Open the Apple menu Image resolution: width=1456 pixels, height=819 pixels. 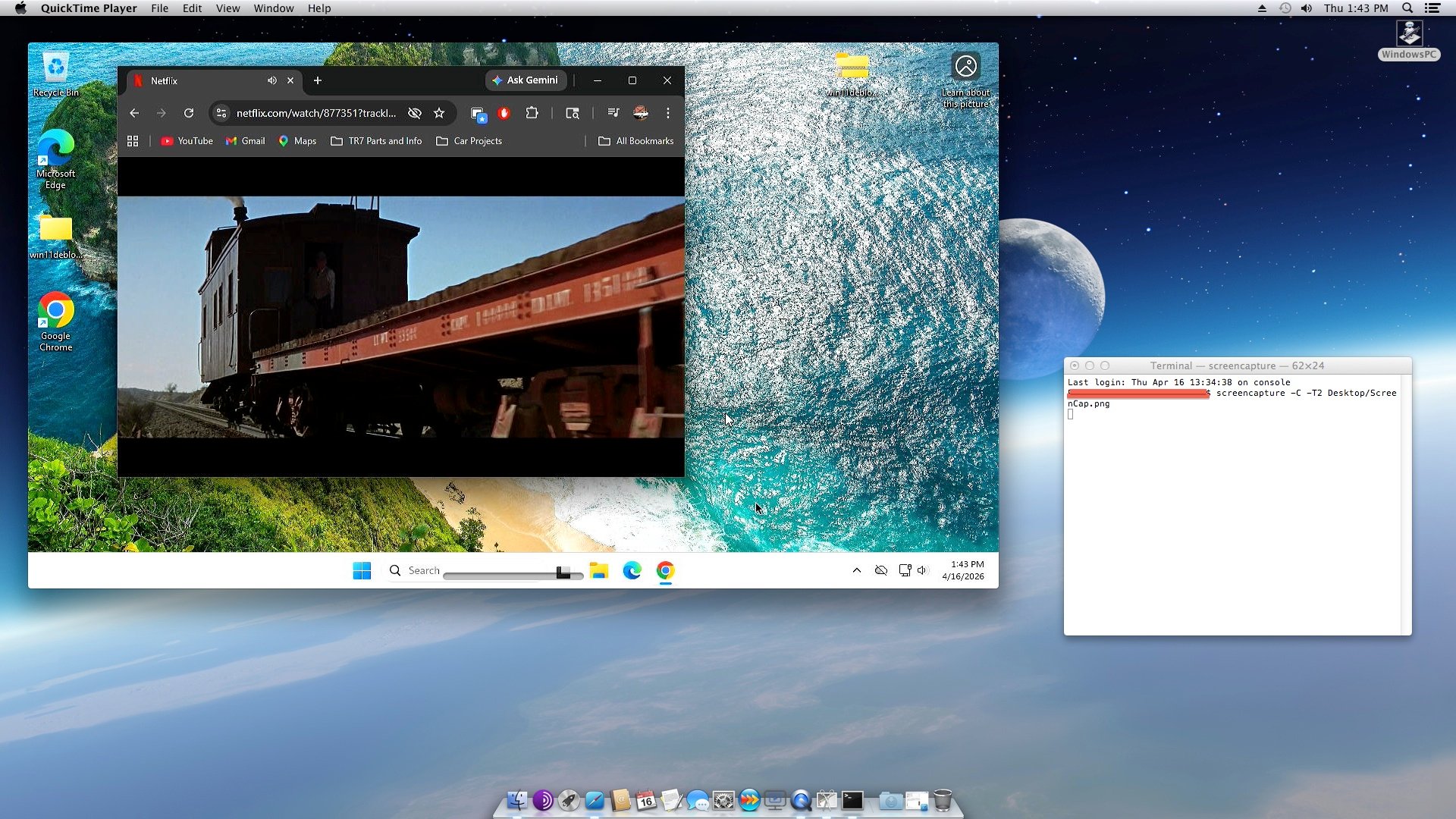pos(20,8)
